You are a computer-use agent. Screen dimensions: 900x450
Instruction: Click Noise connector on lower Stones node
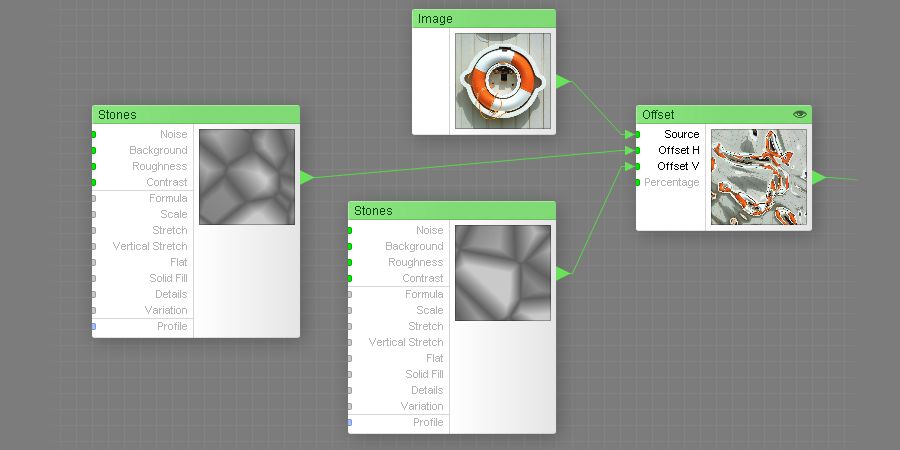[350, 230]
